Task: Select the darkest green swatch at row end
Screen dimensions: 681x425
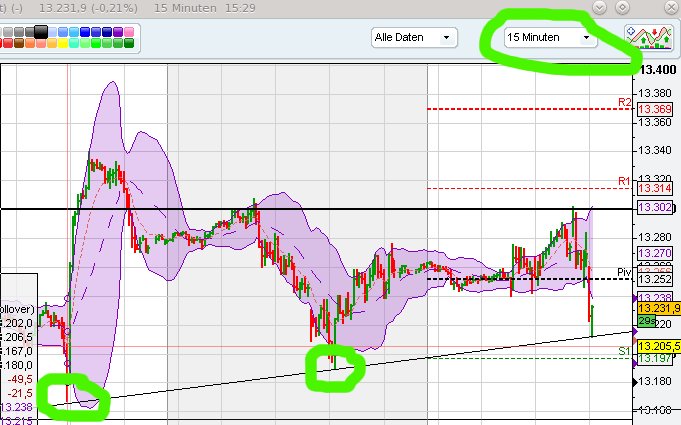Action: click(x=129, y=43)
